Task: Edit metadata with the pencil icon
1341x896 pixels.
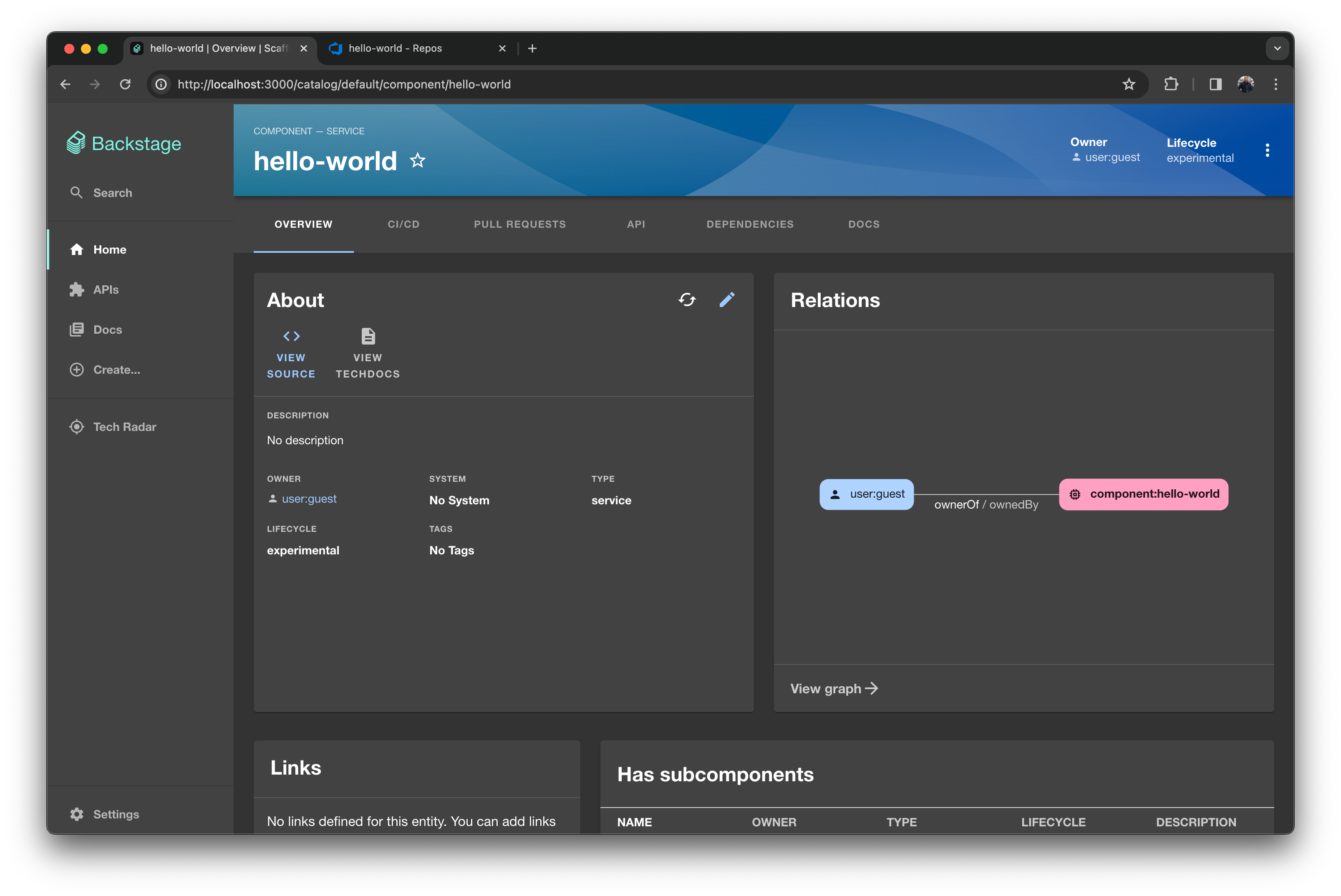Action: (727, 300)
